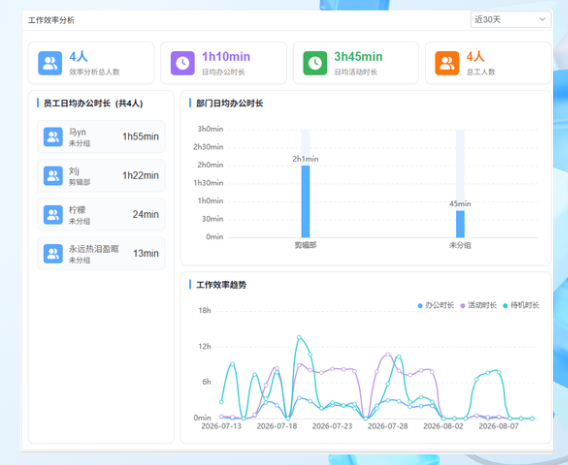
Task: Click the chevron arrow in date range selector
Action: pyautogui.click(x=542, y=19)
